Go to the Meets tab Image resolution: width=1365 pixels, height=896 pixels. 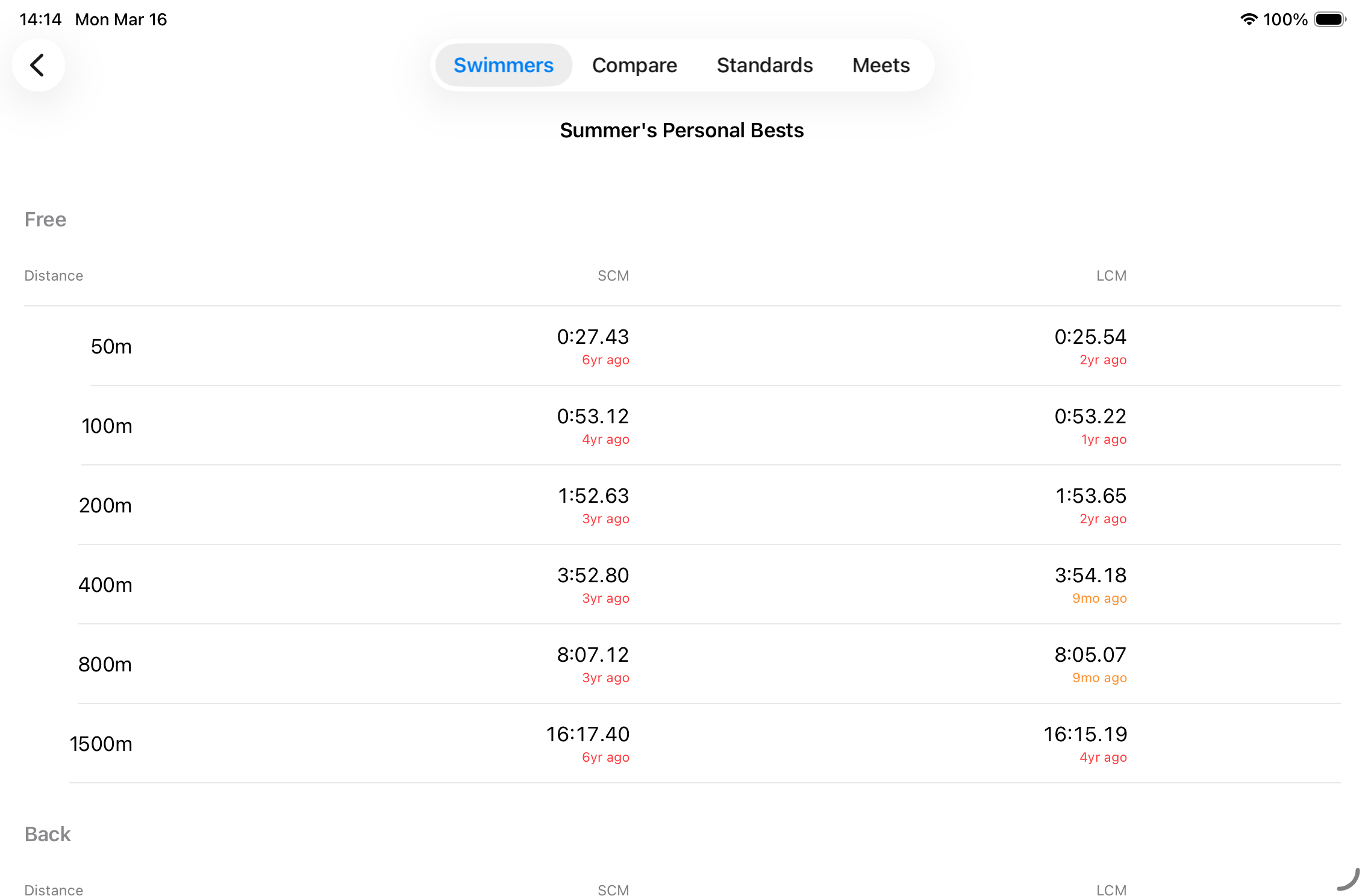(x=880, y=65)
